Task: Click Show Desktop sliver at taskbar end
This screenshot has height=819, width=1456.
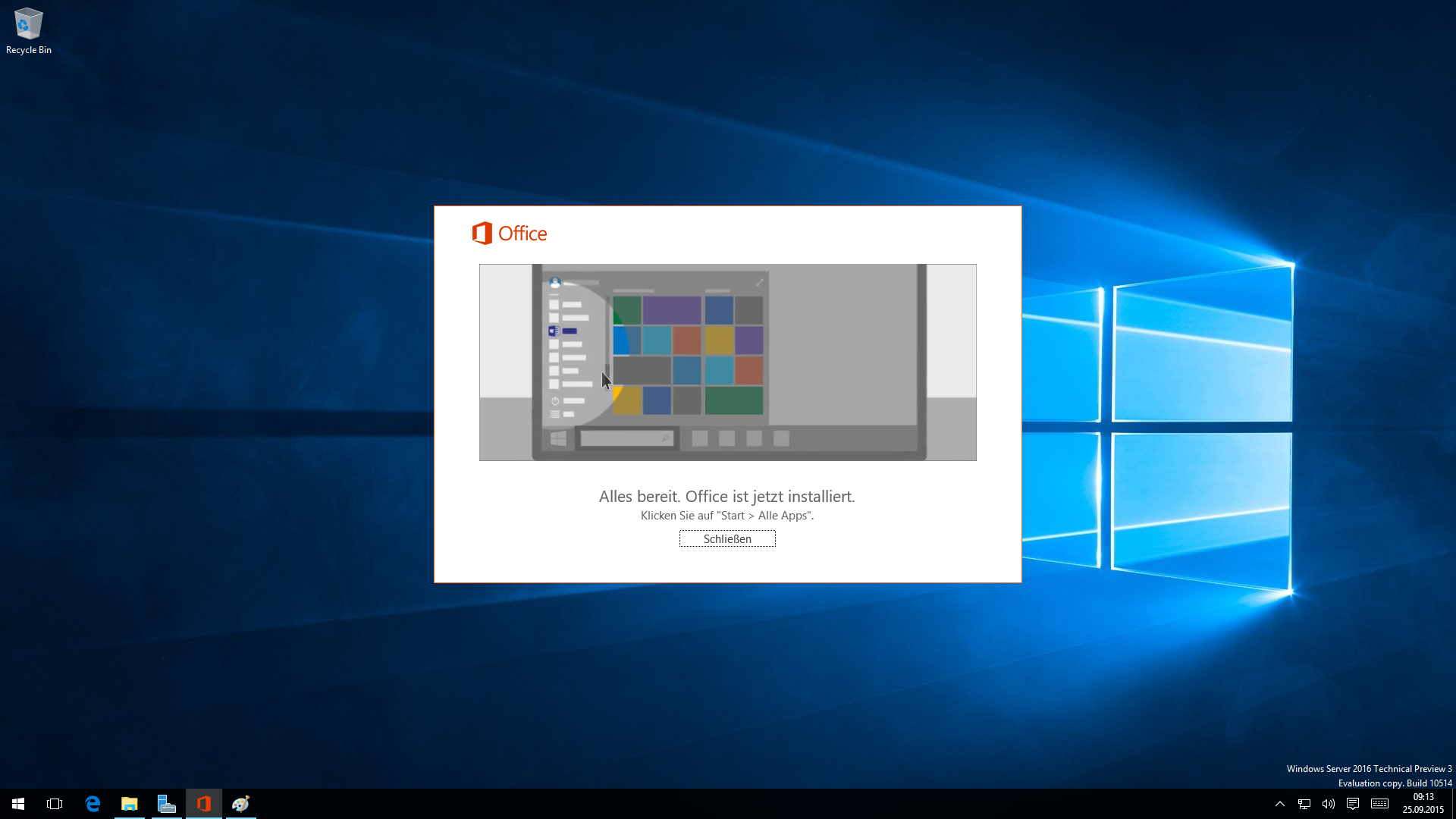Action: pos(1453,804)
